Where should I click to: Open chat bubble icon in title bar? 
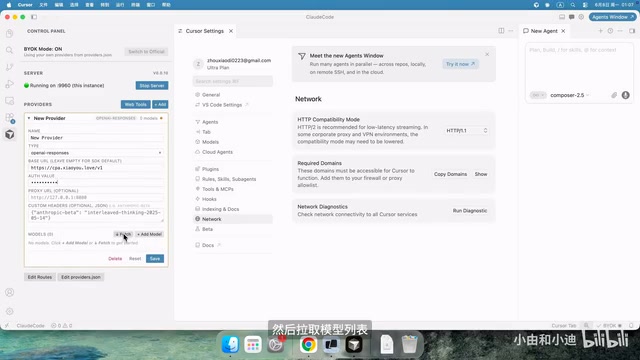(571, 17)
